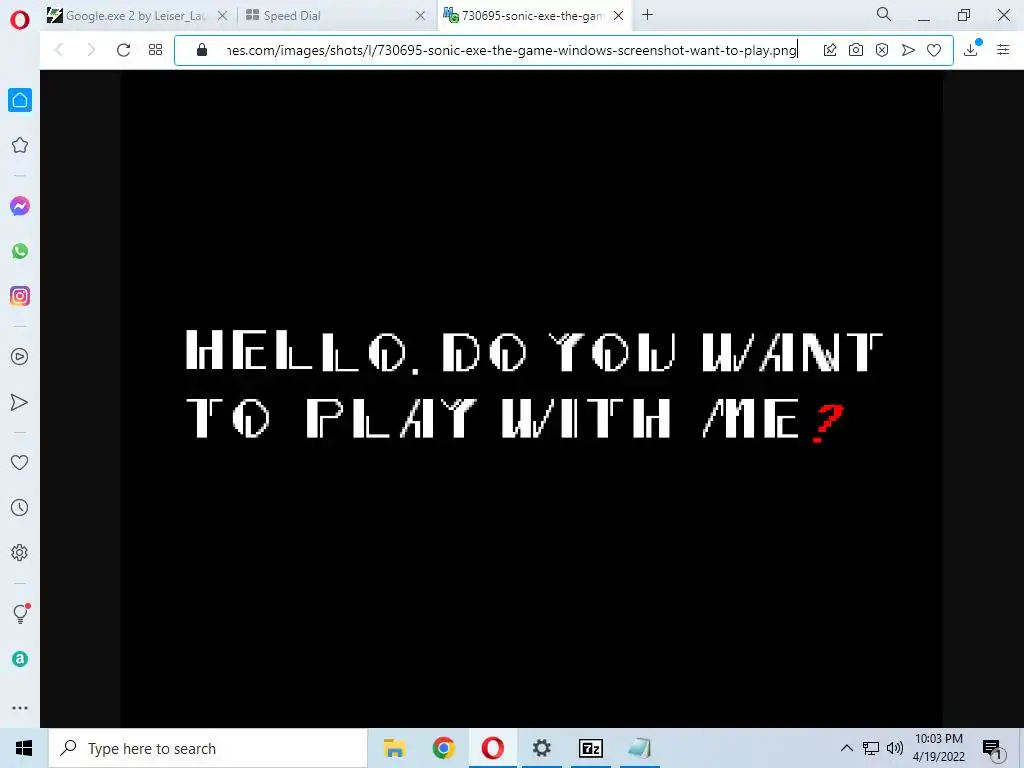Click the address bar URL field
The height and width of the screenshot is (768, 1024).
click(x=511, y=50)
